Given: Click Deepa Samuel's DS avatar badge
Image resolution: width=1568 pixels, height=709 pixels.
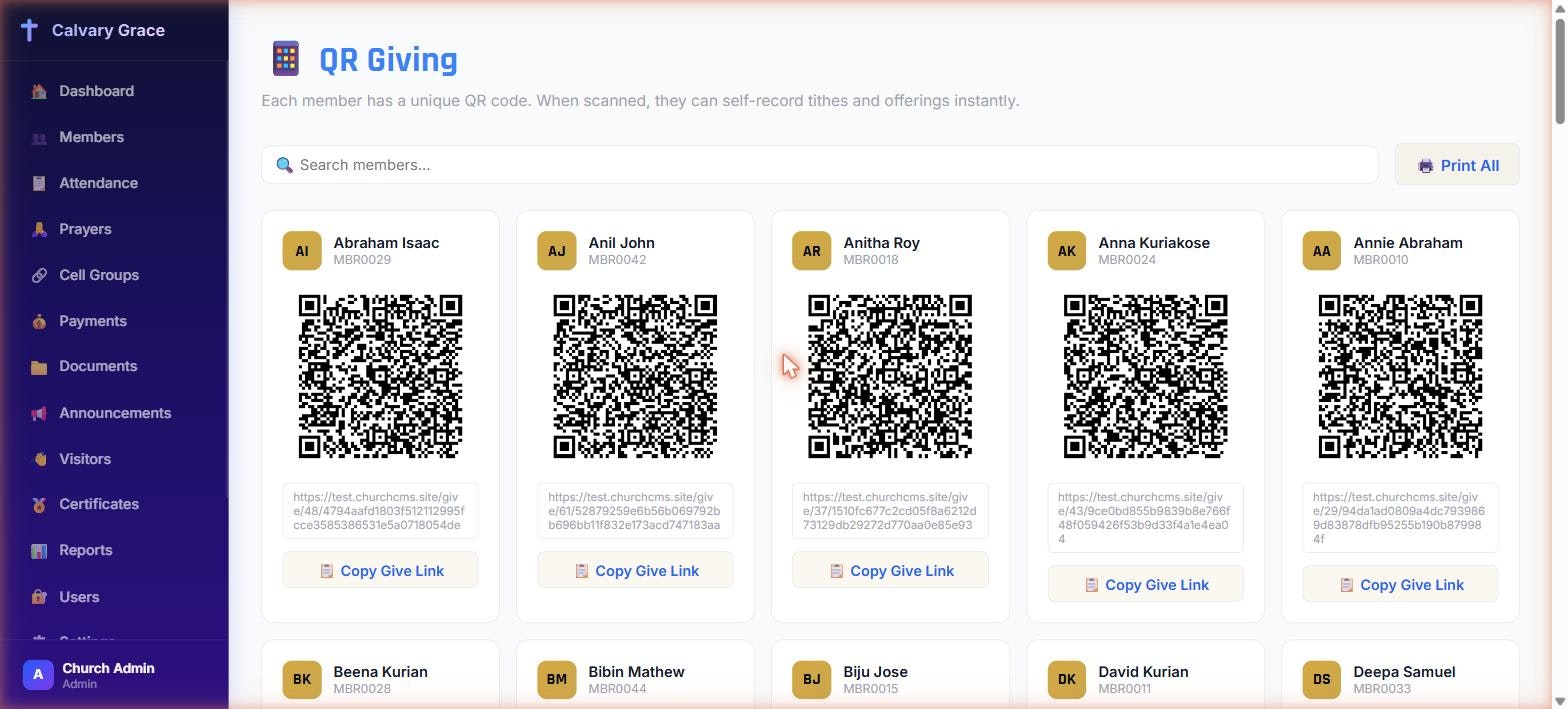Looking at the screenshot, I should click(x=1322, y=680).
